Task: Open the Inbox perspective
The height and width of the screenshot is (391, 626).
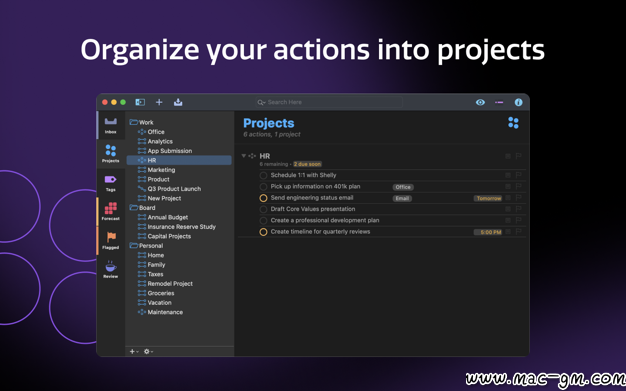Action: (111, 125)
